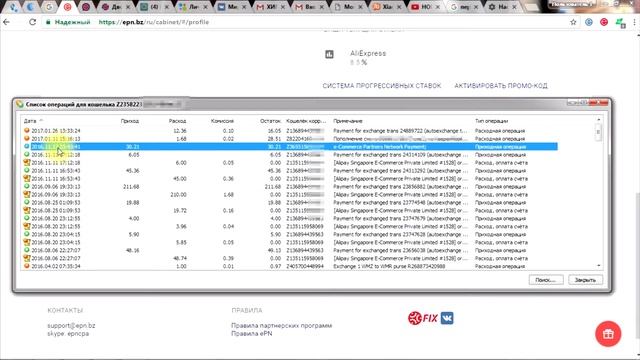Open the Правила ePN link
The height and width of the screenshot is (360, 640).
[251, 333]
